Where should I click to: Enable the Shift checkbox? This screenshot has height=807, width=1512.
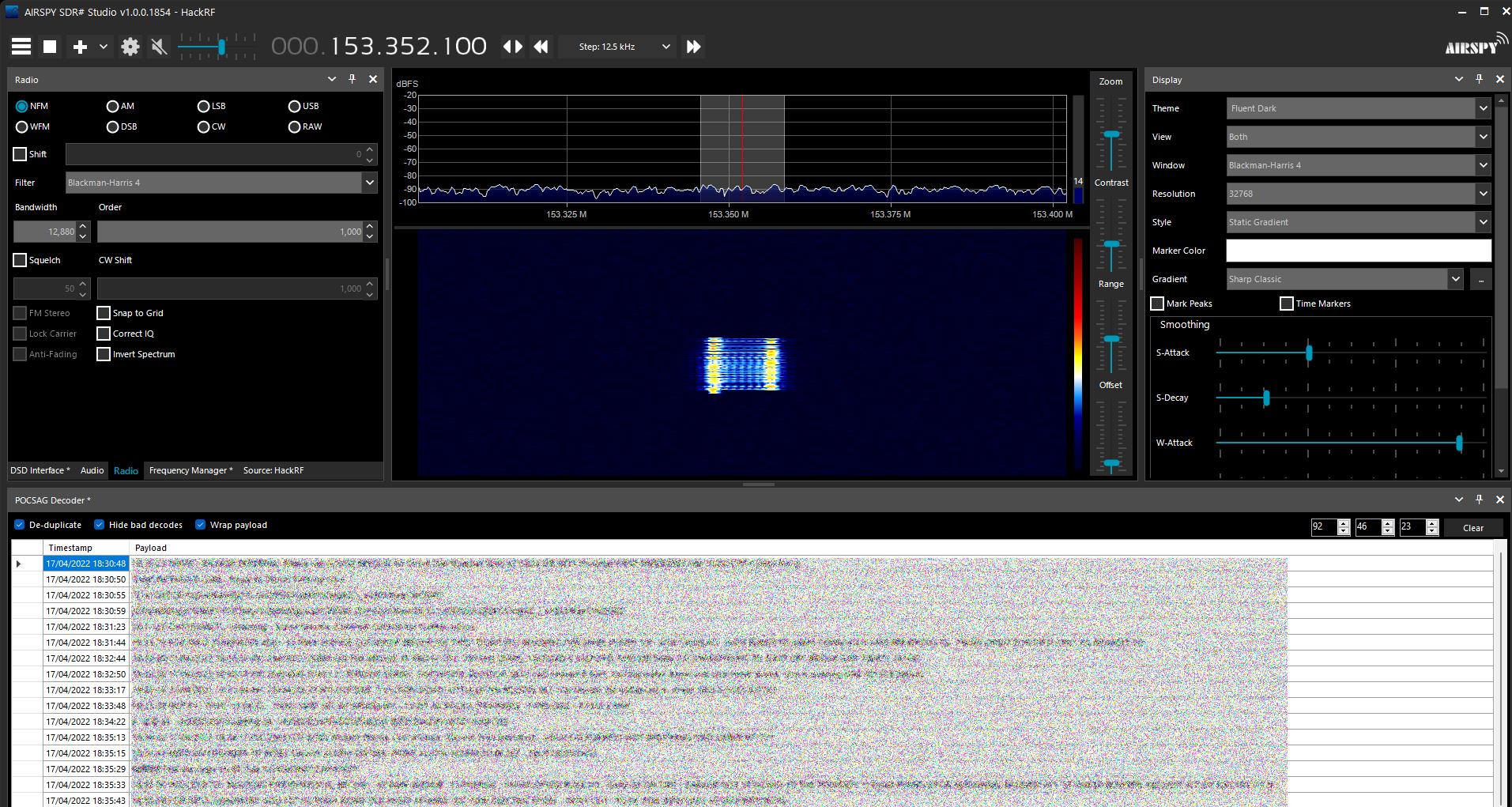(x=20, y=154)
